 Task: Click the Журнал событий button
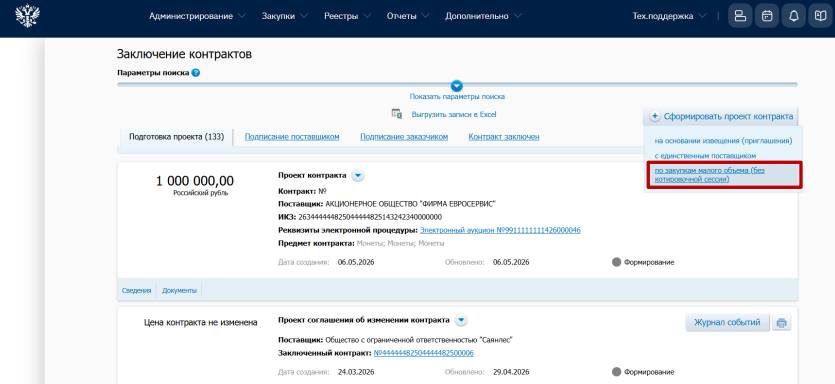727,323
